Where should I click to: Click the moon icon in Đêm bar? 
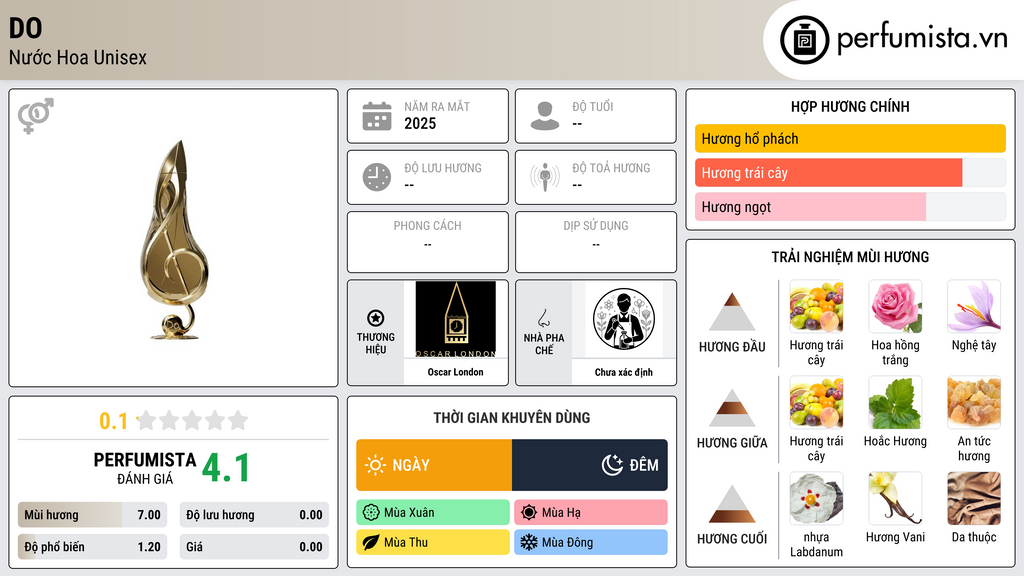[x=612, y=465]
